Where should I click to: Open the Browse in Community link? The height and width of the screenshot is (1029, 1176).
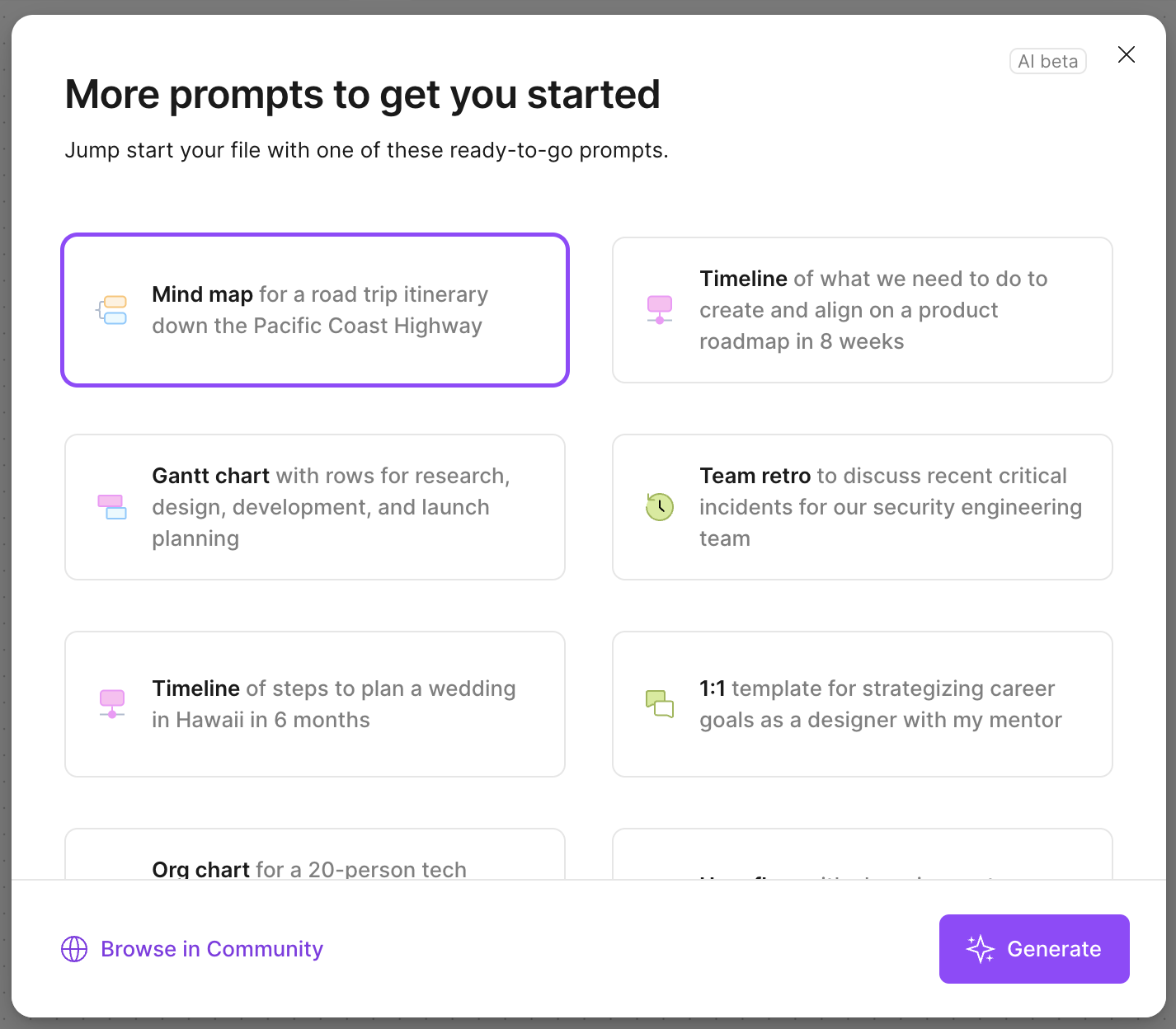212,949
